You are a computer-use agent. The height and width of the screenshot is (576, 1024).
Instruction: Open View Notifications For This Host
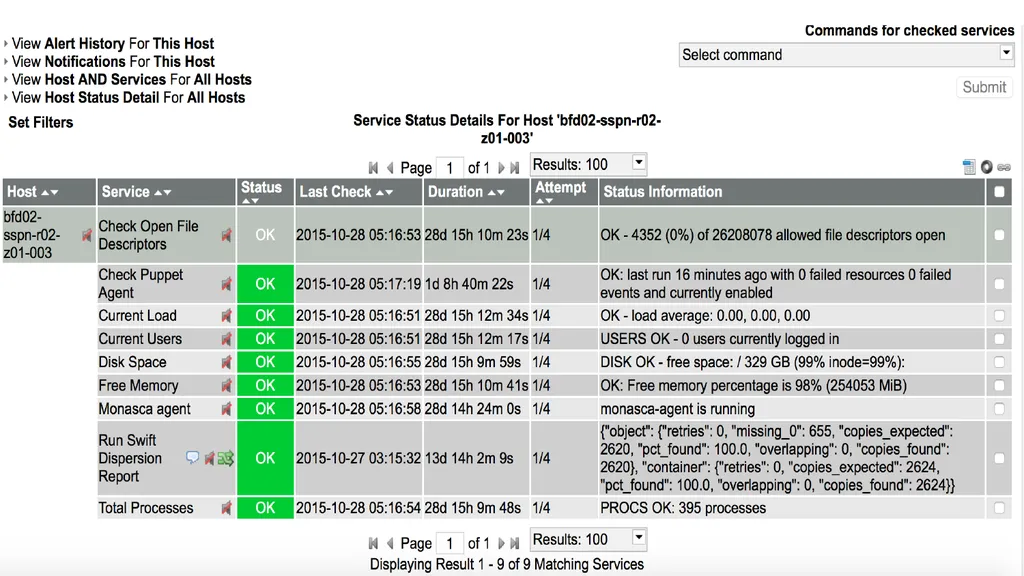point(113,62)
